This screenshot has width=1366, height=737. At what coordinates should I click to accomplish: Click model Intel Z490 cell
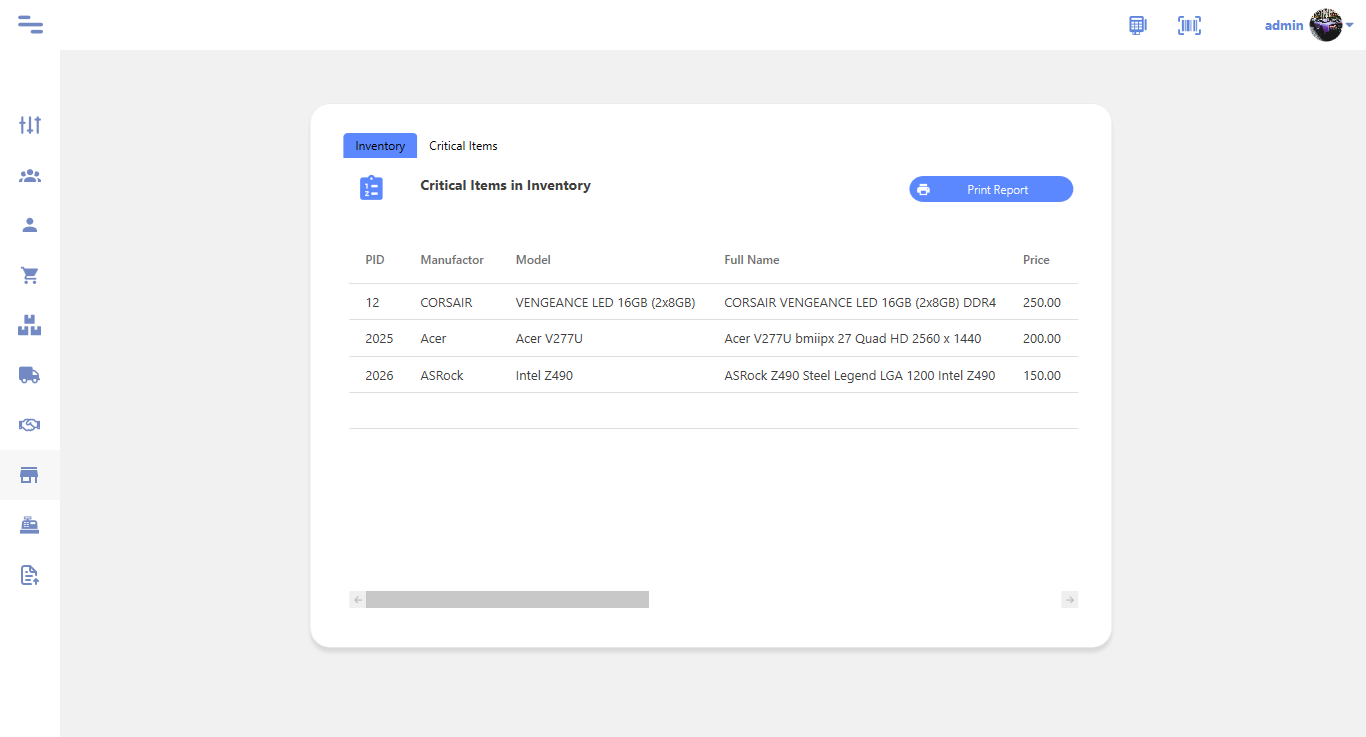pyautogui.click(x=544, y=376)
